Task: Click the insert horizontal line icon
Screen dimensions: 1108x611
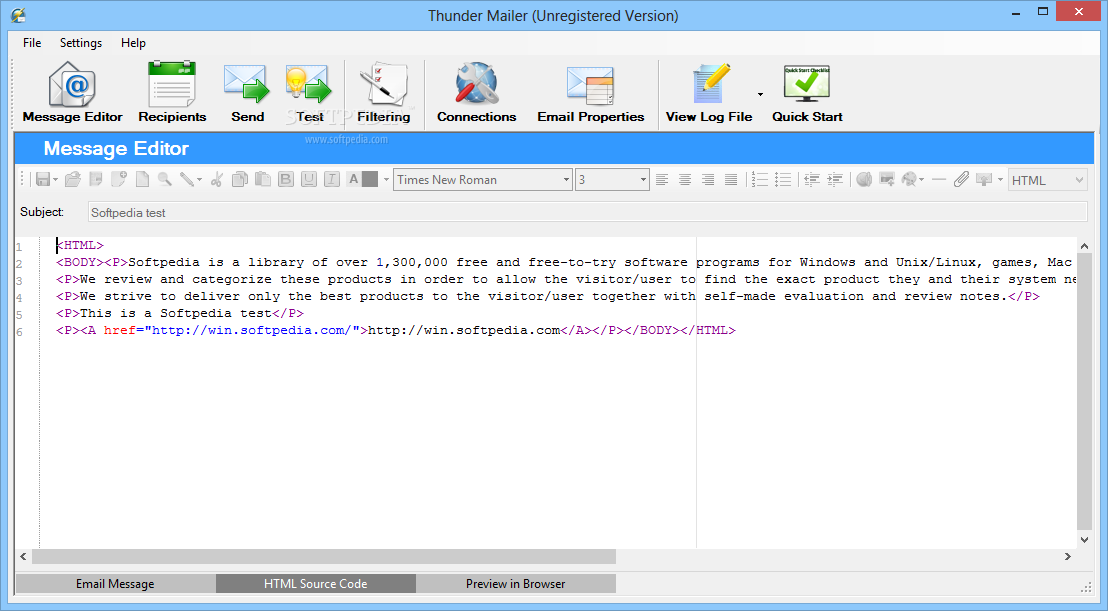Action: click(x=938, y=179)
